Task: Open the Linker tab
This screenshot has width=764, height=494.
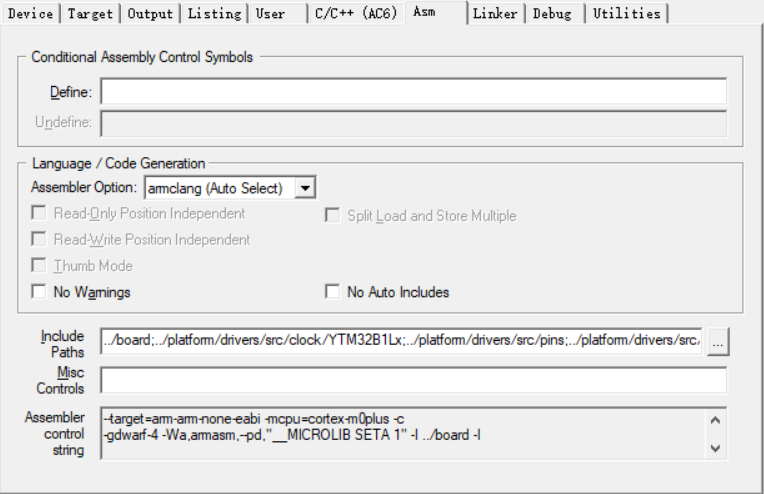Action: click(495, 14)
